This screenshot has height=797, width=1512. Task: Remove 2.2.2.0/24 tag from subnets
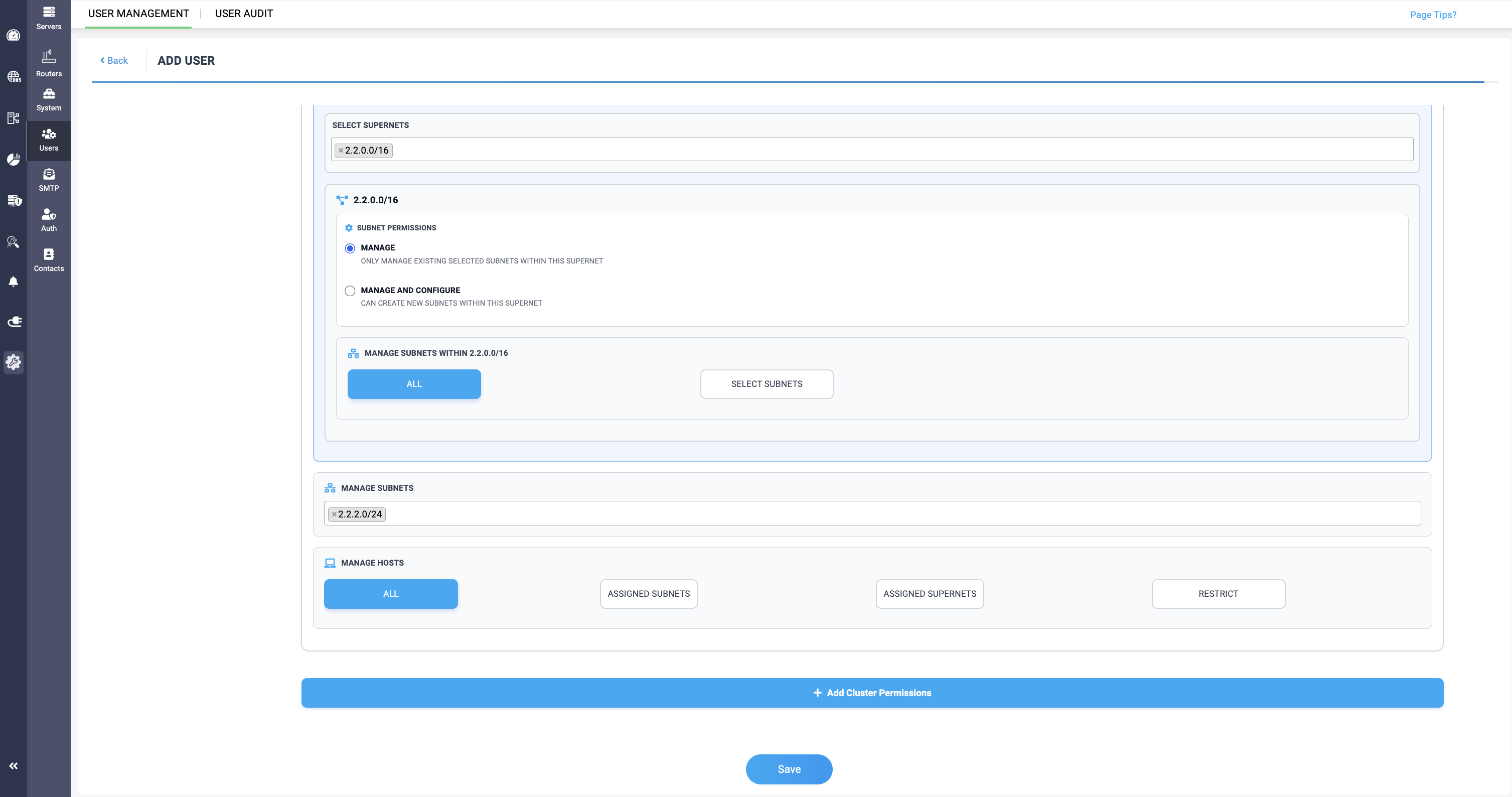point(334,514)
